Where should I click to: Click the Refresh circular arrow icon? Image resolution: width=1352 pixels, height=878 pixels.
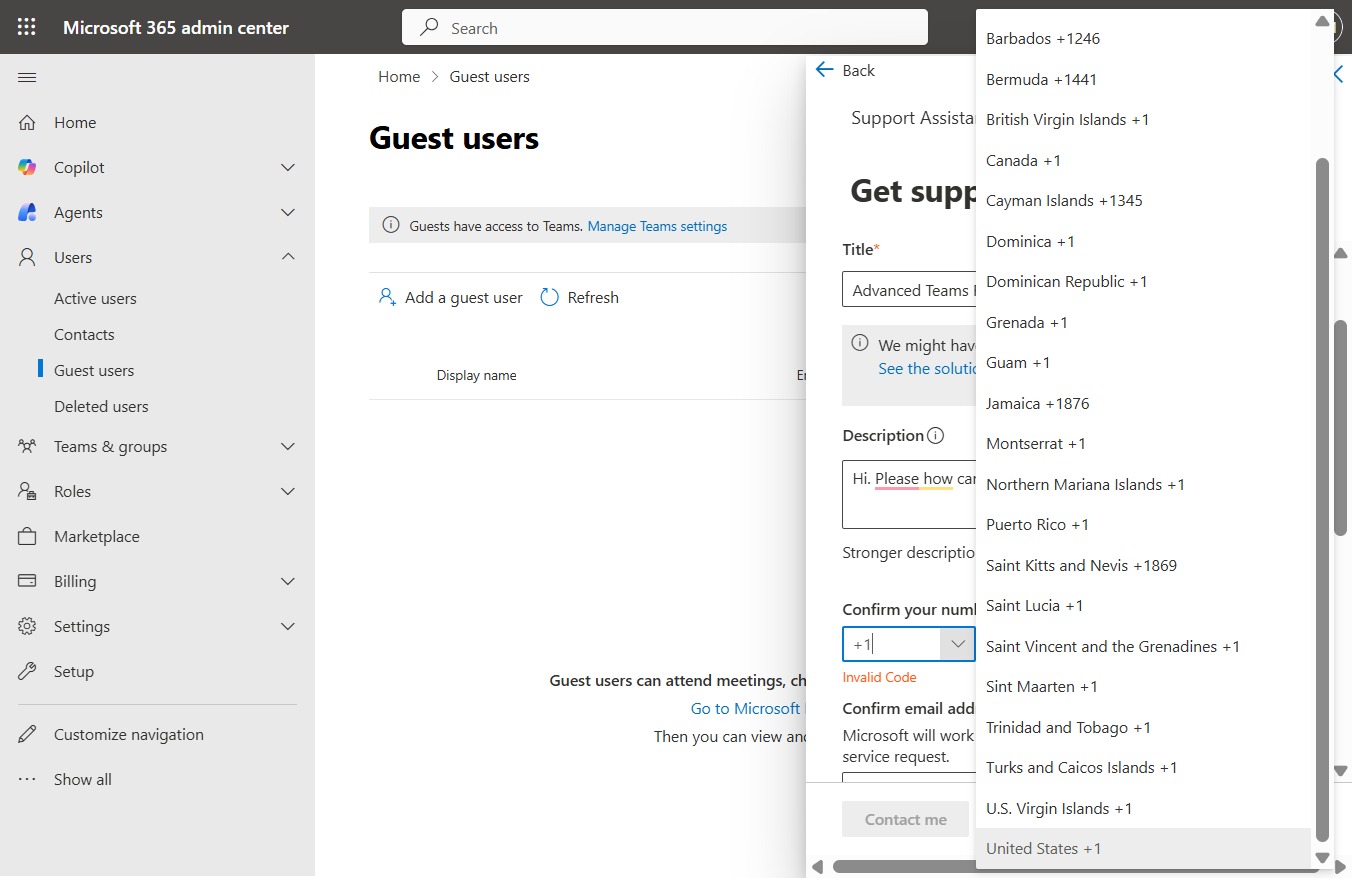[549, 297]
